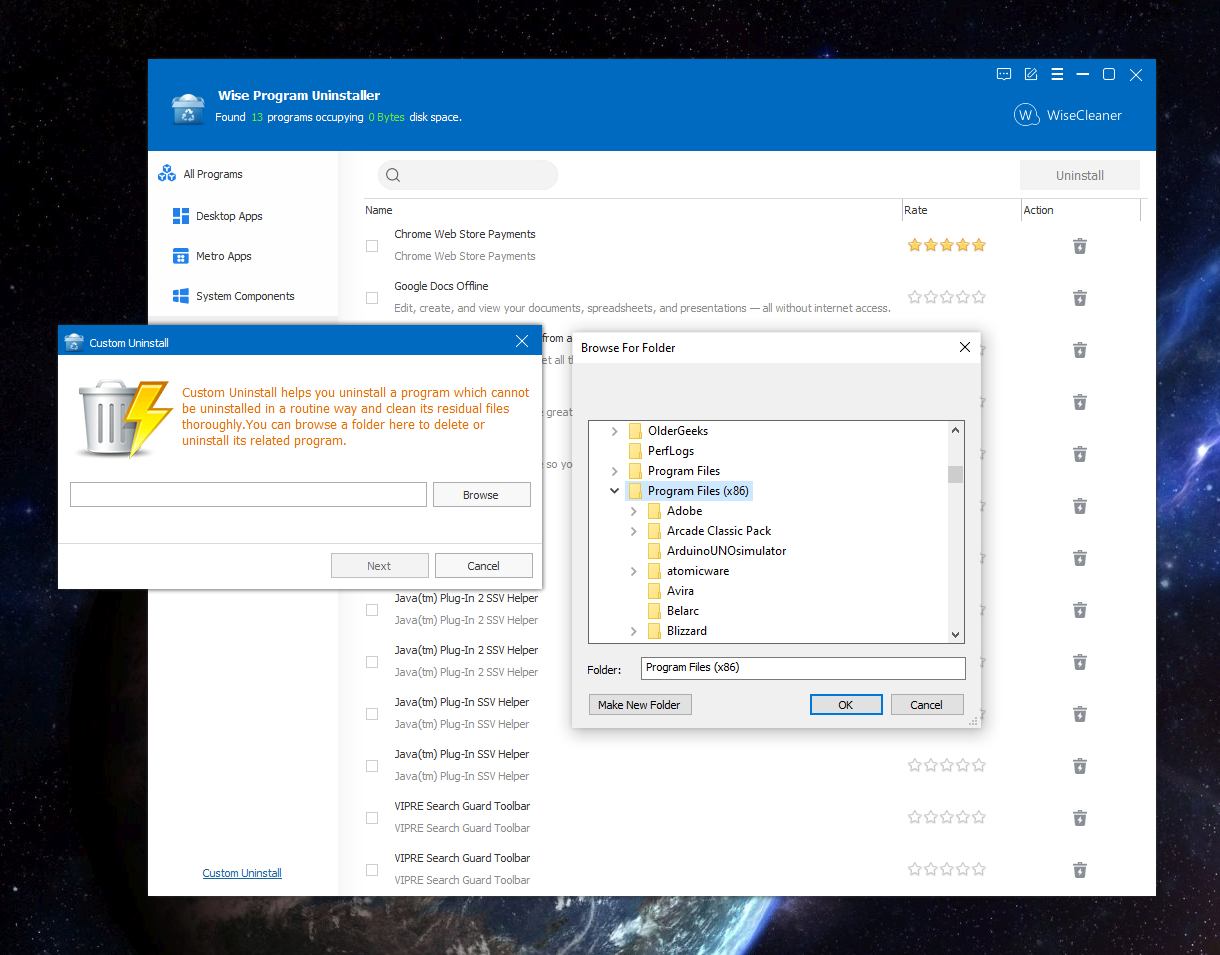Viewport: 1220px width, 955px height.
Task: Rate Chrome Web Store Payments stars
Action: pos(947,245)
